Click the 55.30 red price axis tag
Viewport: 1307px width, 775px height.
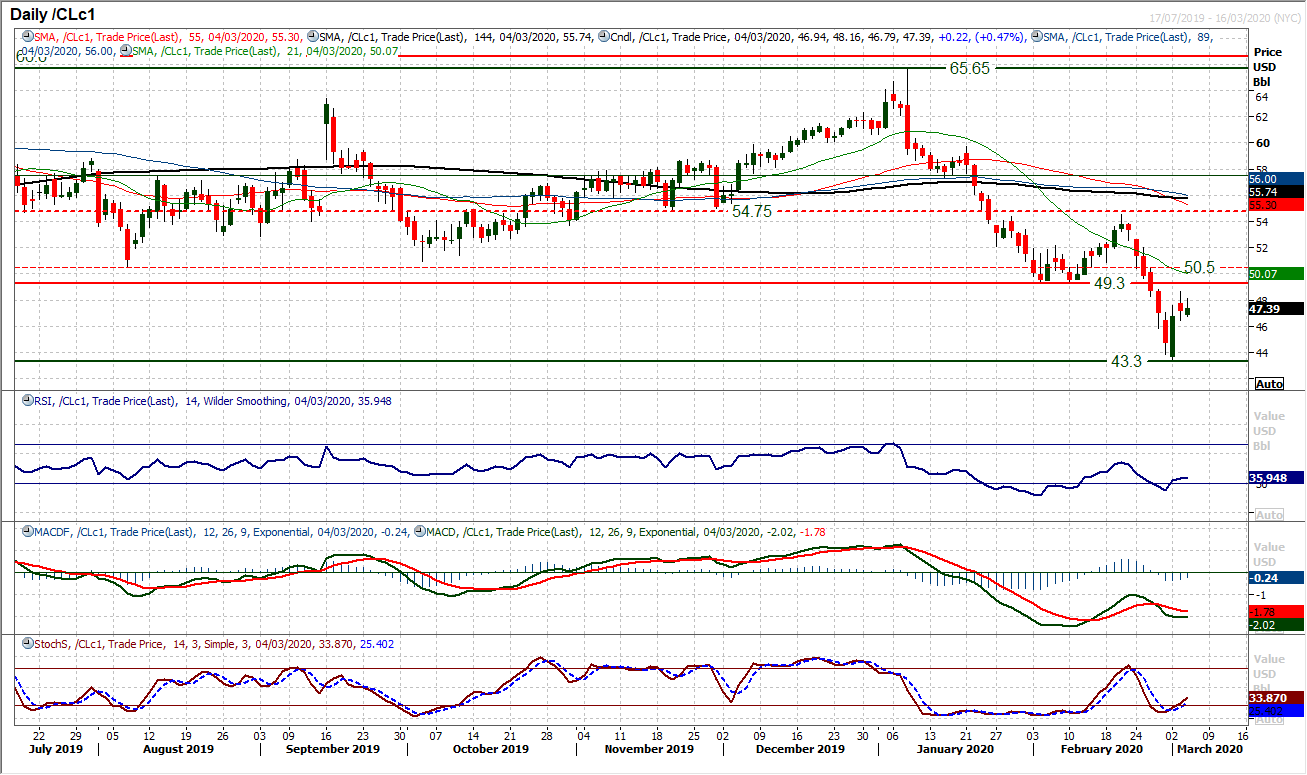point(1275,204)
